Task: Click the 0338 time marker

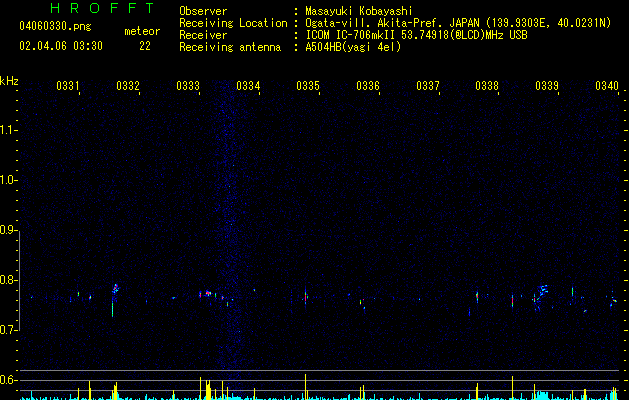Action: (487, 86)
